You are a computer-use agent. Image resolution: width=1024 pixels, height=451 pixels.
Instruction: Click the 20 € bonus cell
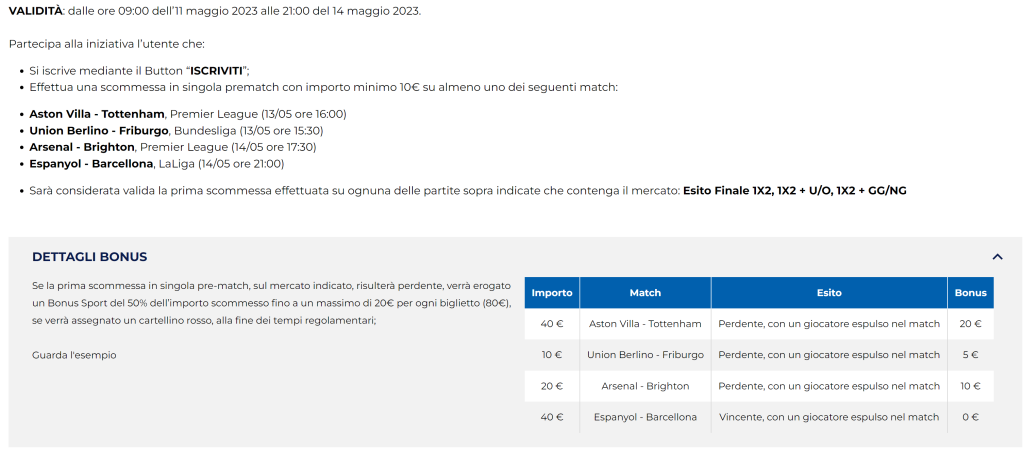[970, 324]
